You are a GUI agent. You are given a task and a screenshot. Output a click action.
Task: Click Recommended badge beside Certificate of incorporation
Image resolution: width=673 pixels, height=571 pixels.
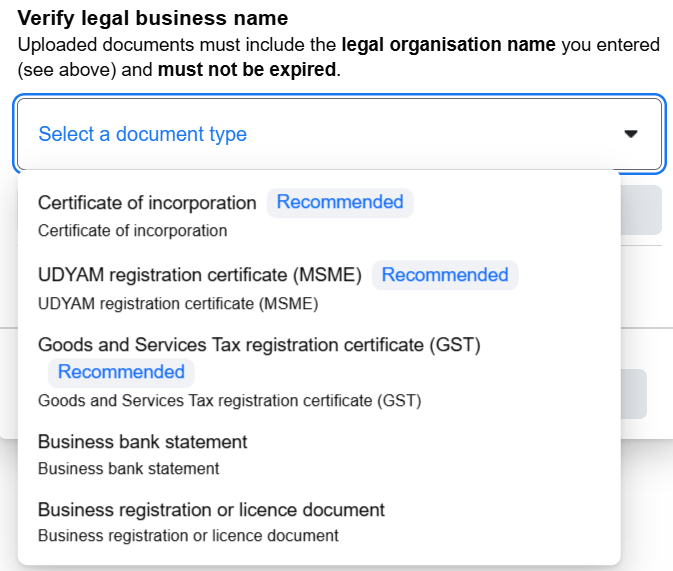coord(340,202)
